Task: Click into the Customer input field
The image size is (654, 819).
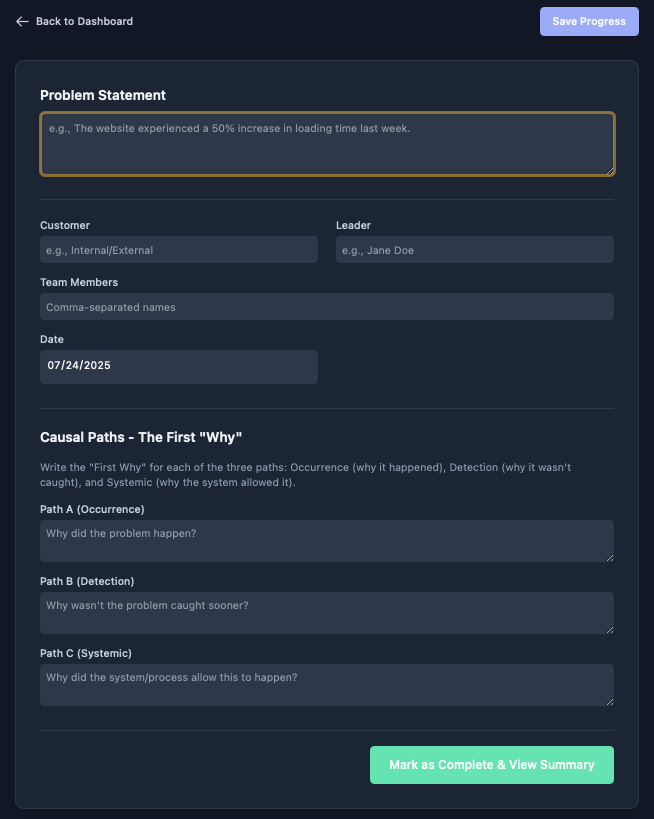Action: coord(179,250)
